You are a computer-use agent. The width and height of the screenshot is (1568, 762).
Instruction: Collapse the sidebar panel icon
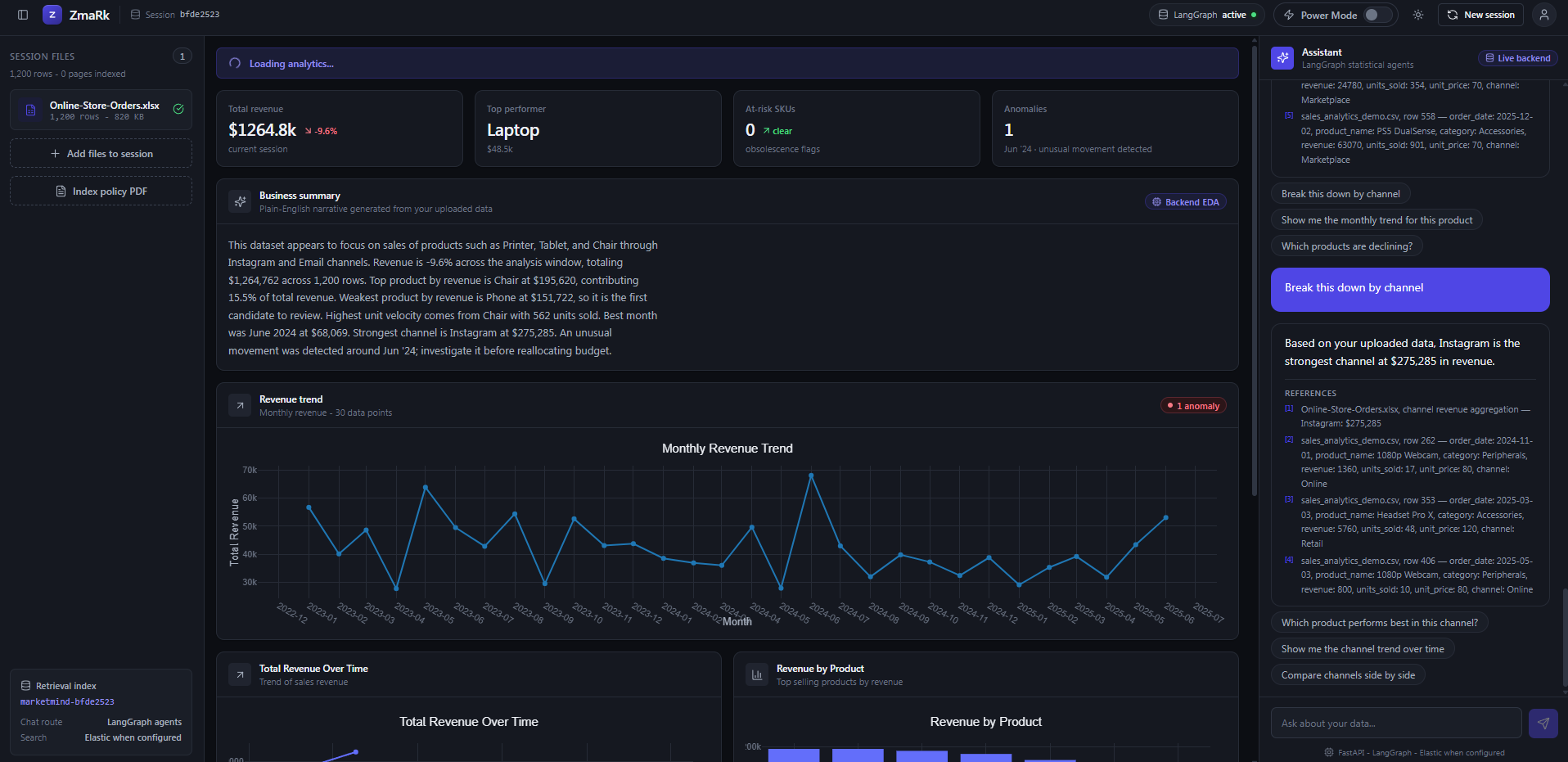click(x=23, y=15)
